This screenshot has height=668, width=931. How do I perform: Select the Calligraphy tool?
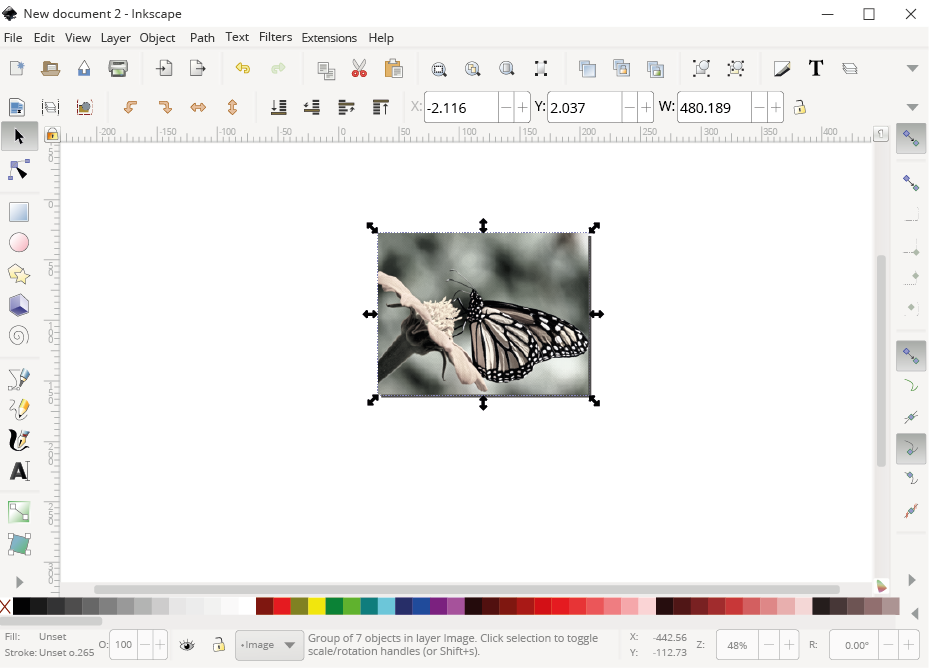click(x=19, y=440)
